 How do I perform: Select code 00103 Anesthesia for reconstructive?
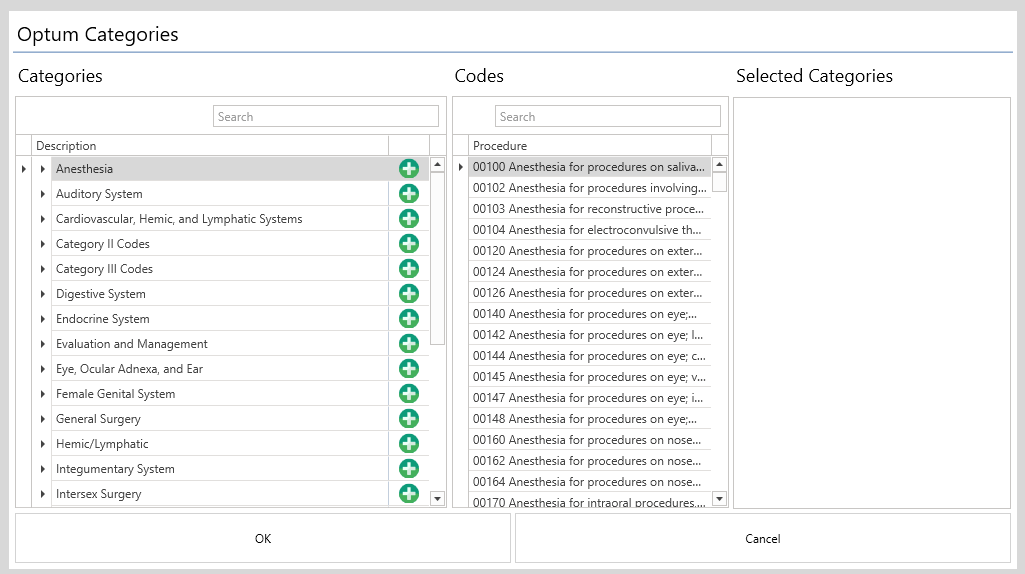(x=590, y=209)
